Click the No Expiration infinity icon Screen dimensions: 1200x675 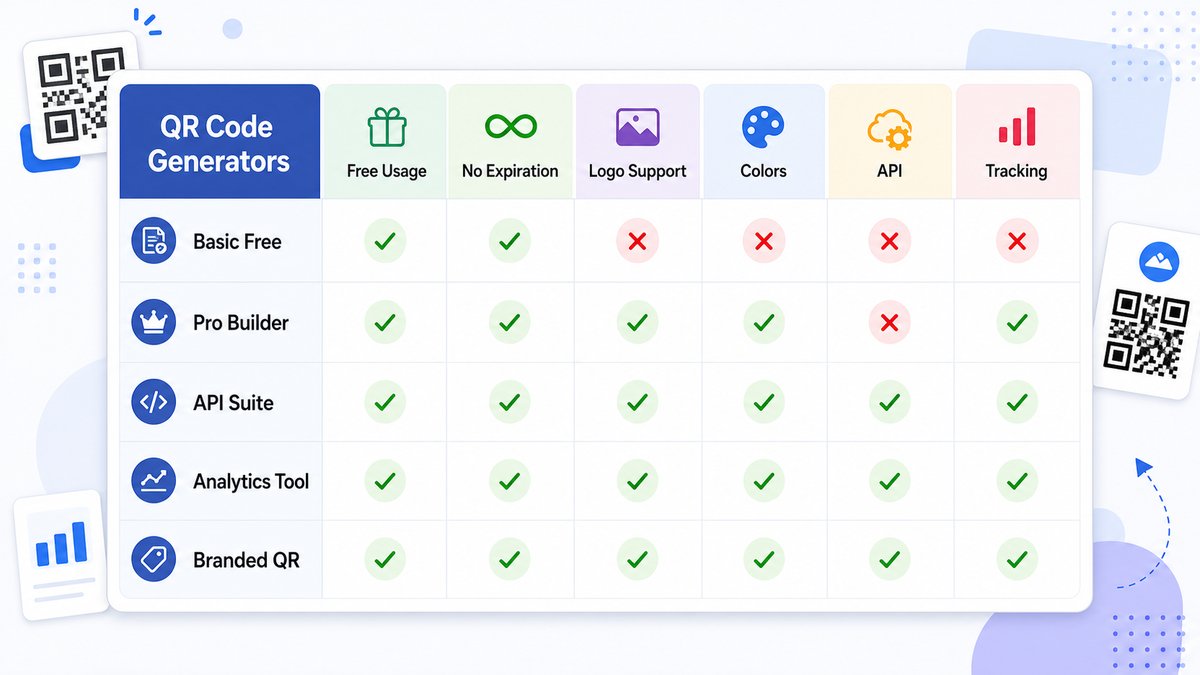(x=510, y=127)
